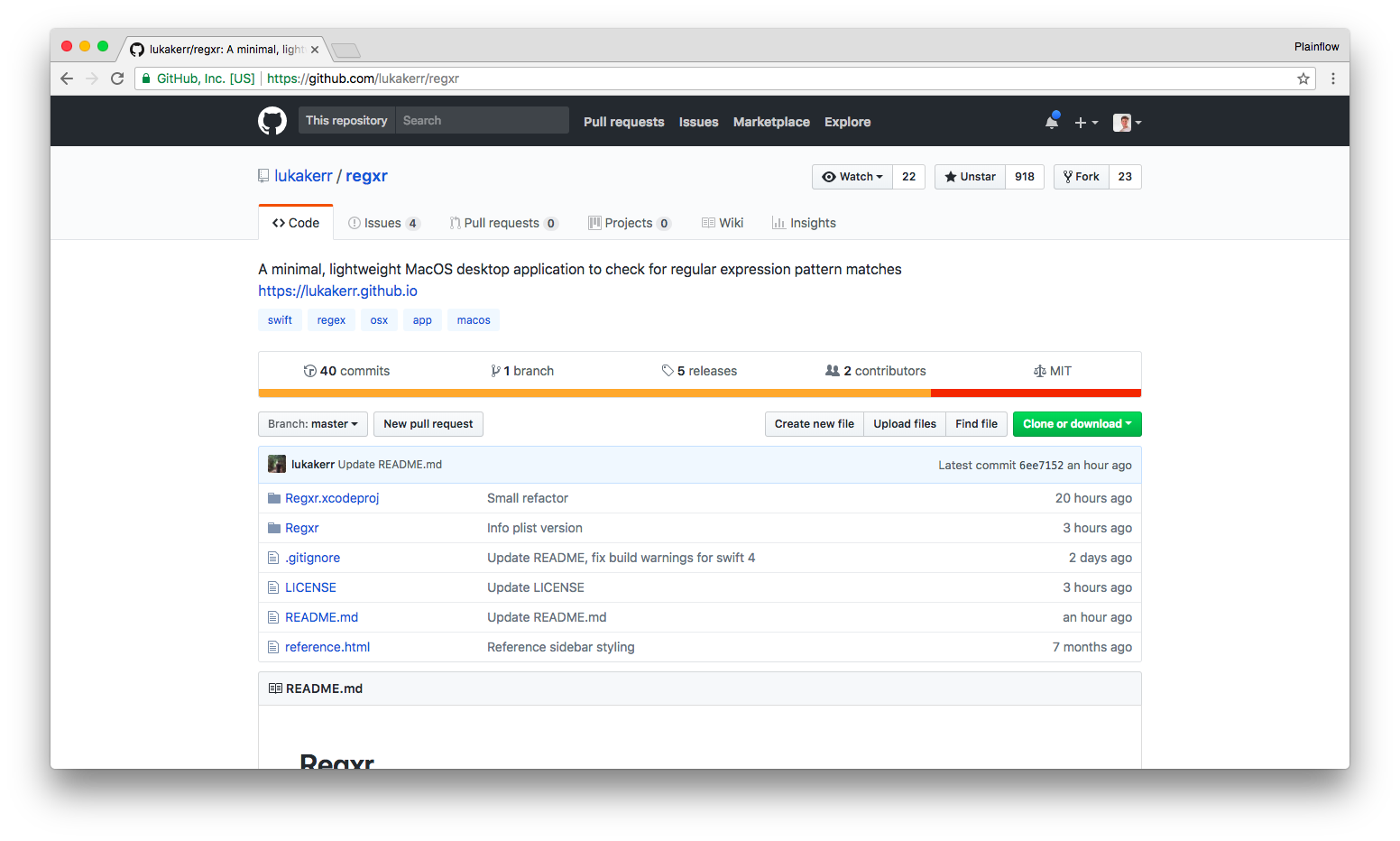1400x841 pixels.
Task: Select the regex topic tag
Action: click(x=331, y=320)
